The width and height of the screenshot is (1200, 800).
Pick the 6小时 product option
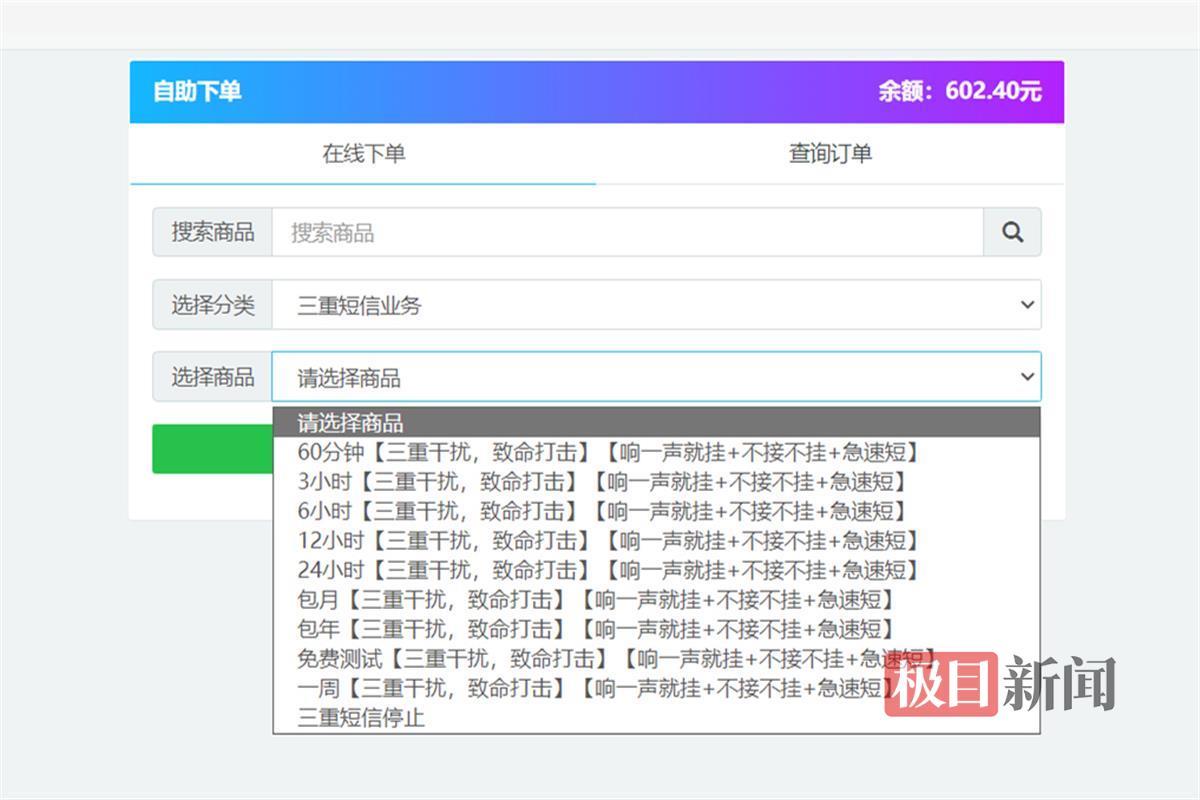[x=601, y=511]
